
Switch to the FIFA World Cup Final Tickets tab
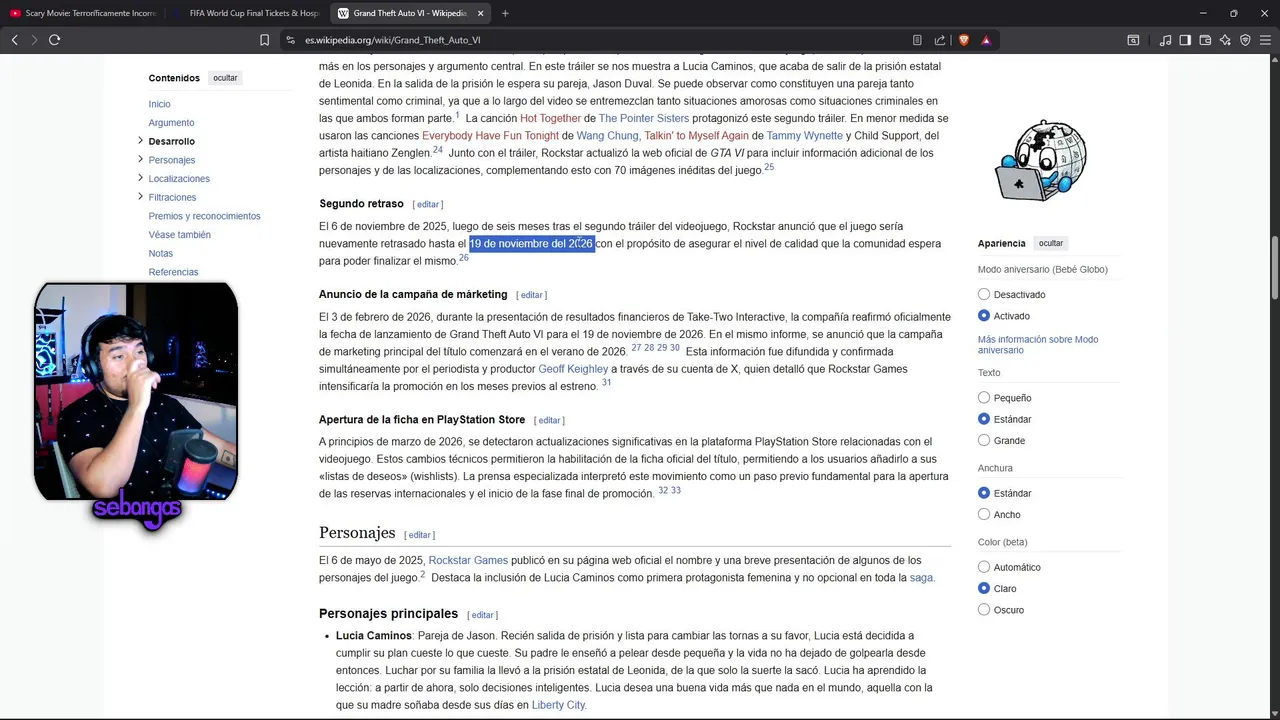click(x=246, y=13)
